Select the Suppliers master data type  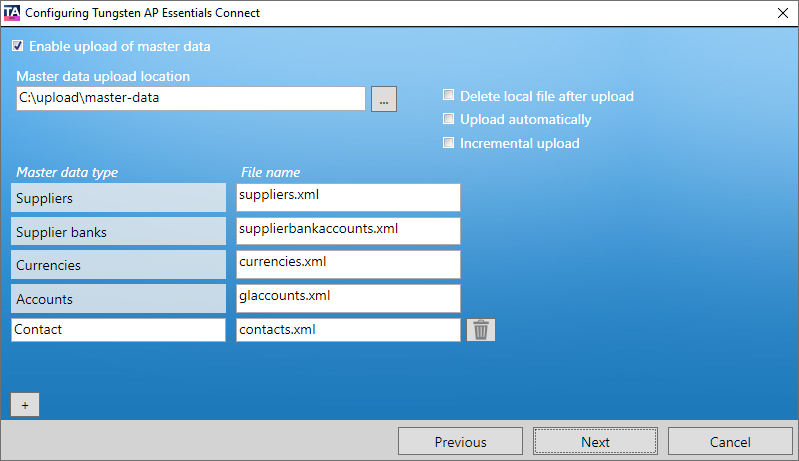click(x=118, y=198)
